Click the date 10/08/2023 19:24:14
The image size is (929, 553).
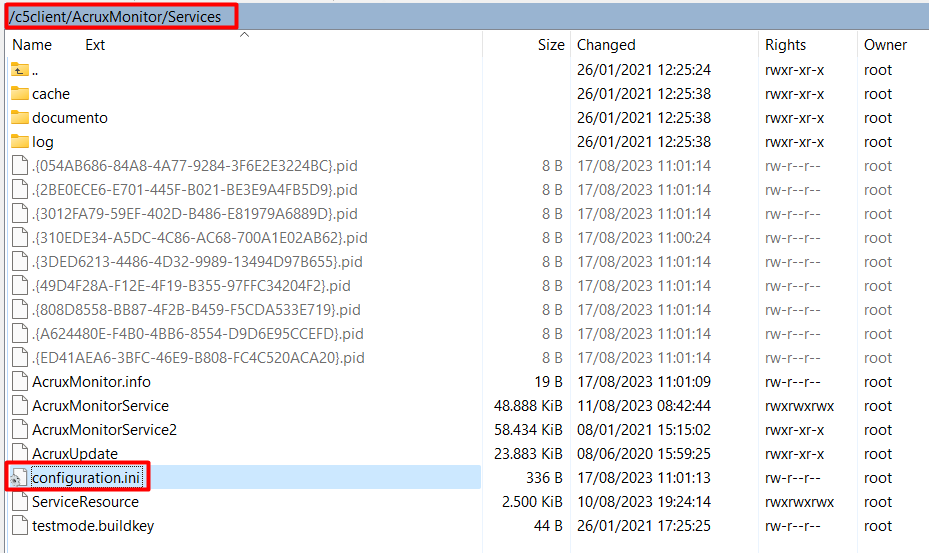[x=644, y=502]
